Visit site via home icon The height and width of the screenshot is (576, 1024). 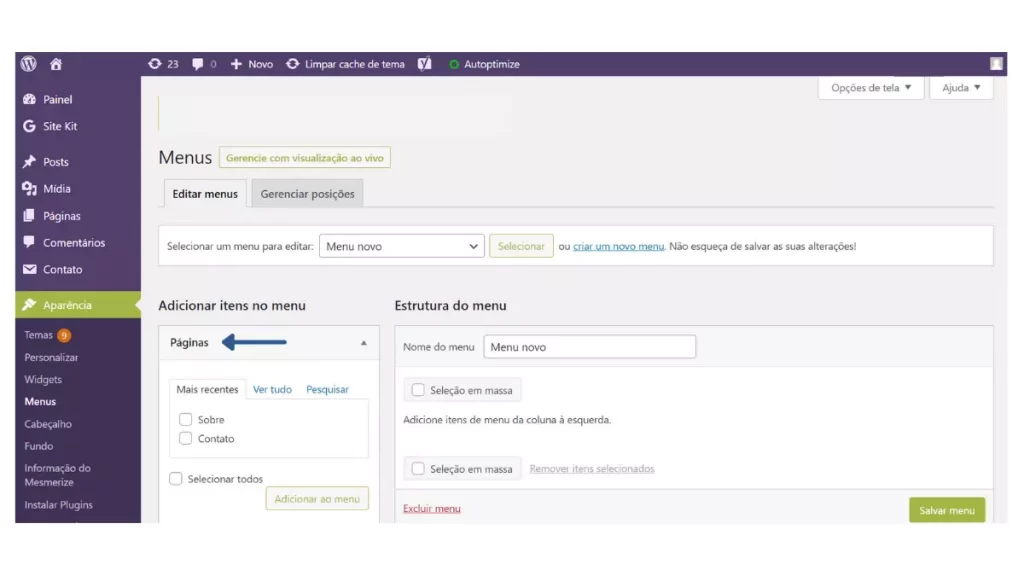coord(56,64)
